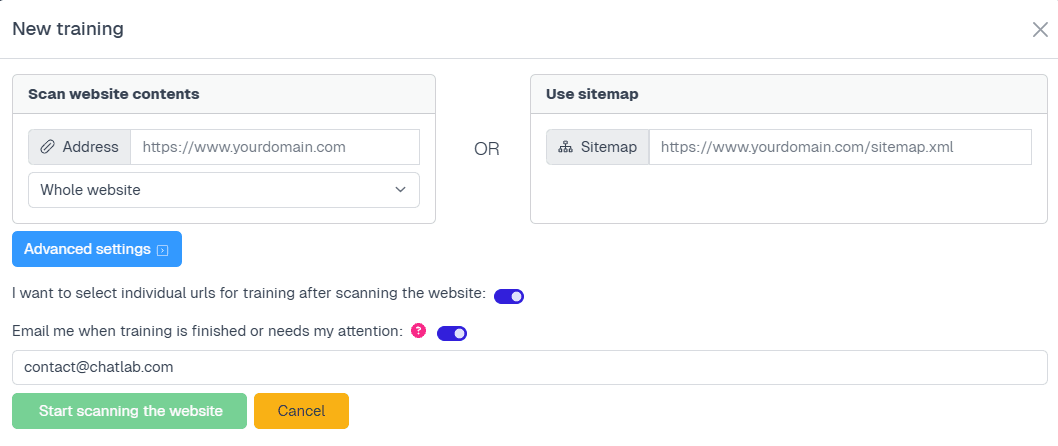1058x446 pixels.
Task: Click into the Sitemap URL field
Action: pos(839,147)
